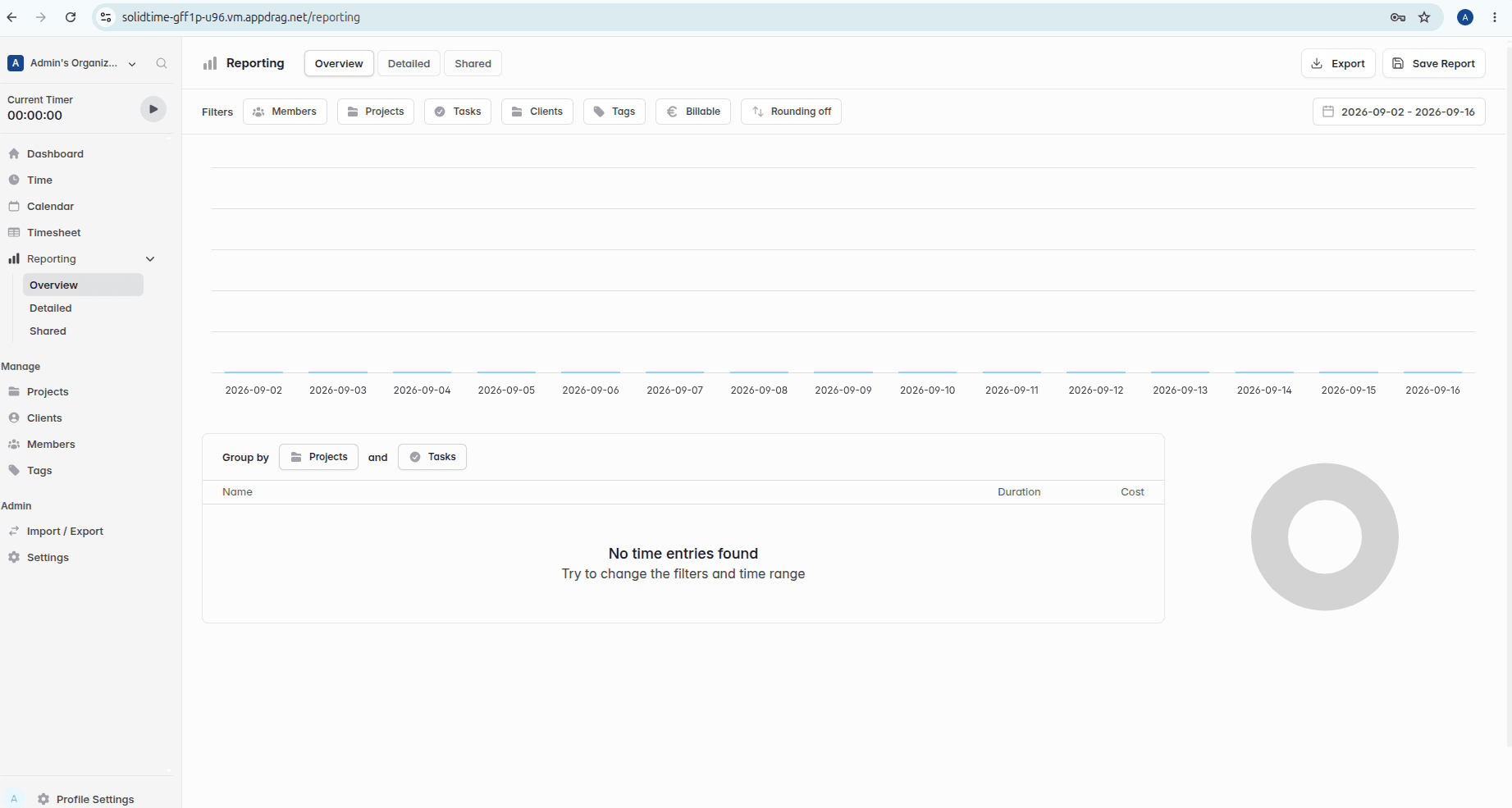Open the search magnifier icon in sidebar
The width and height of the screenshot is (1512, 808).
coord(162,63)
